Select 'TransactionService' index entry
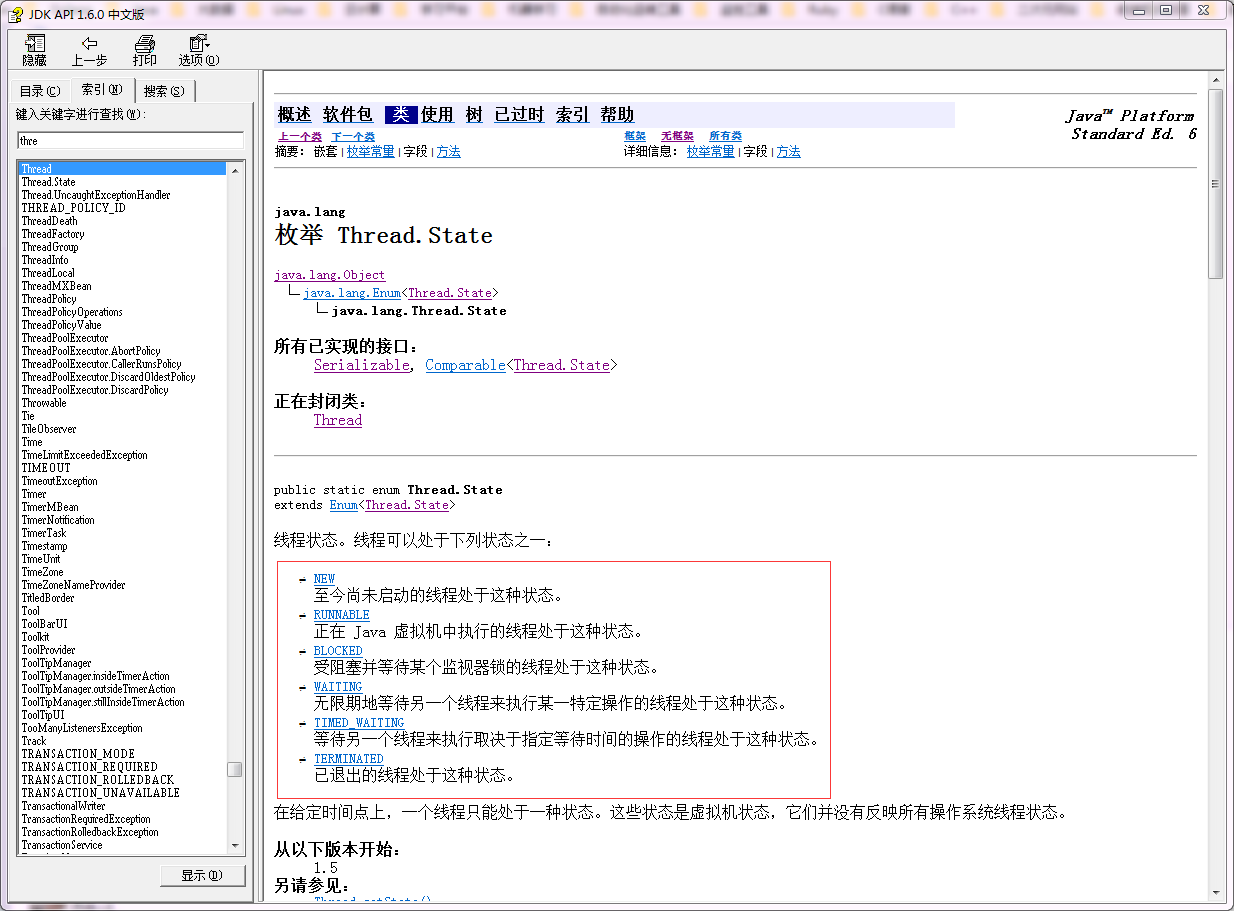 pyautogui.click(x=62, y=845)
